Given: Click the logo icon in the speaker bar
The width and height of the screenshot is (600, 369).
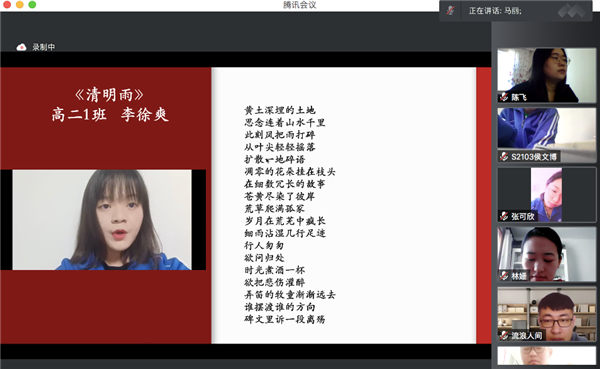Looking at the screenshot, I should 571,11.
